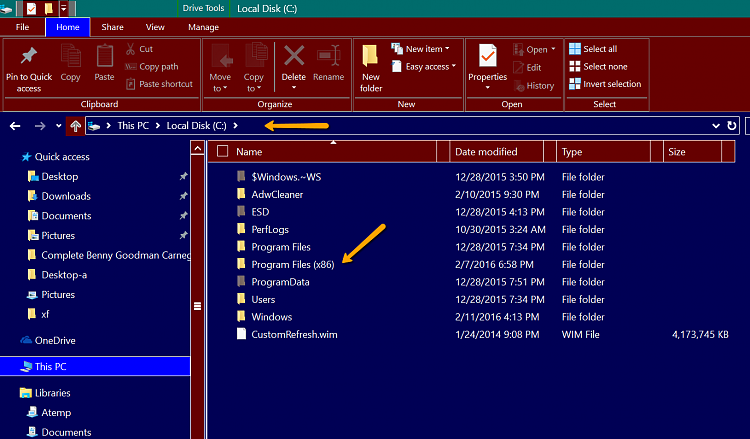
Task: Click the Paste clipboard icon
Action: coord(104,56)
